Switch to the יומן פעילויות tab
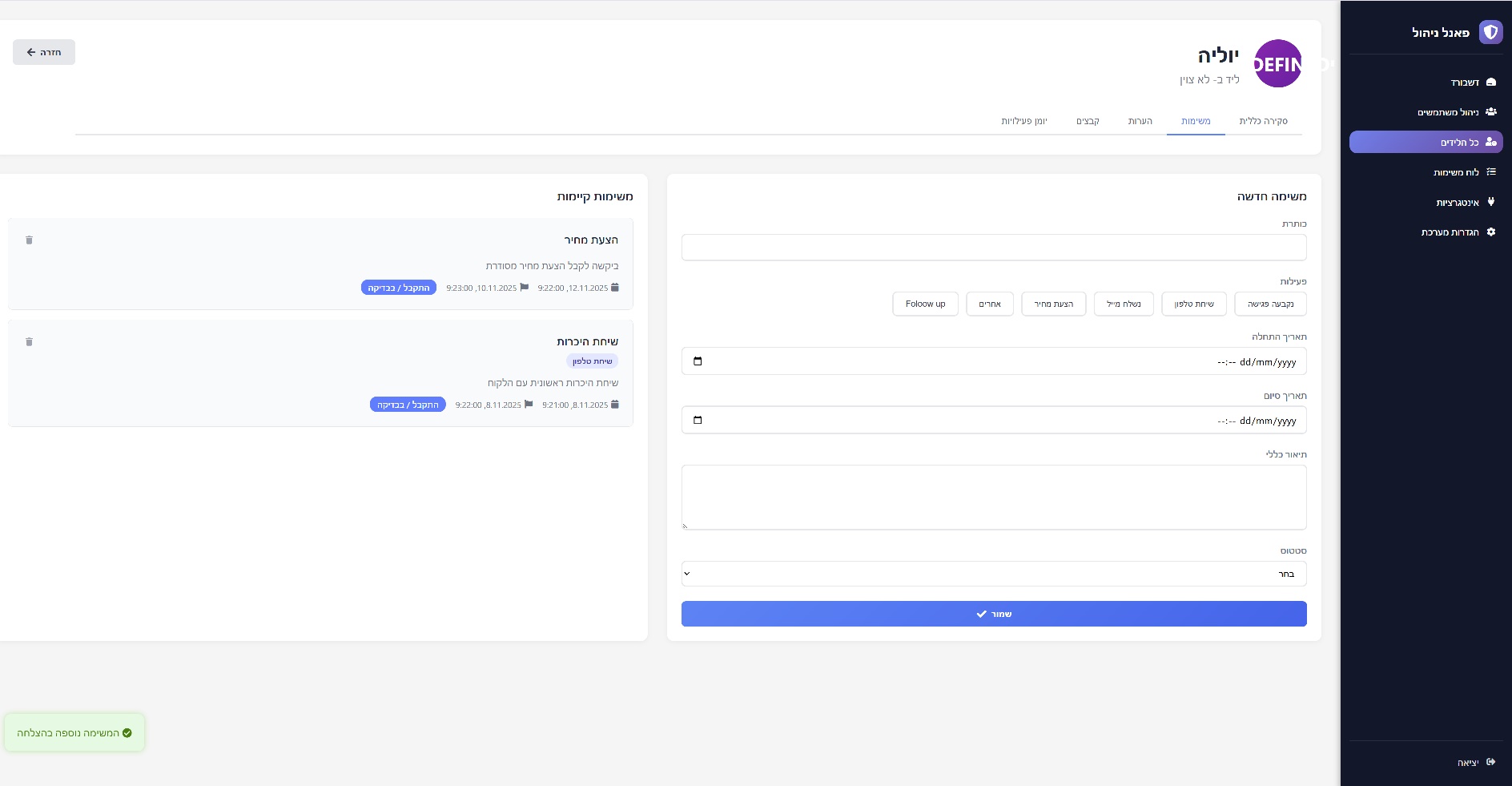This screenshot has width=1512, height=786. (1023, 121)
